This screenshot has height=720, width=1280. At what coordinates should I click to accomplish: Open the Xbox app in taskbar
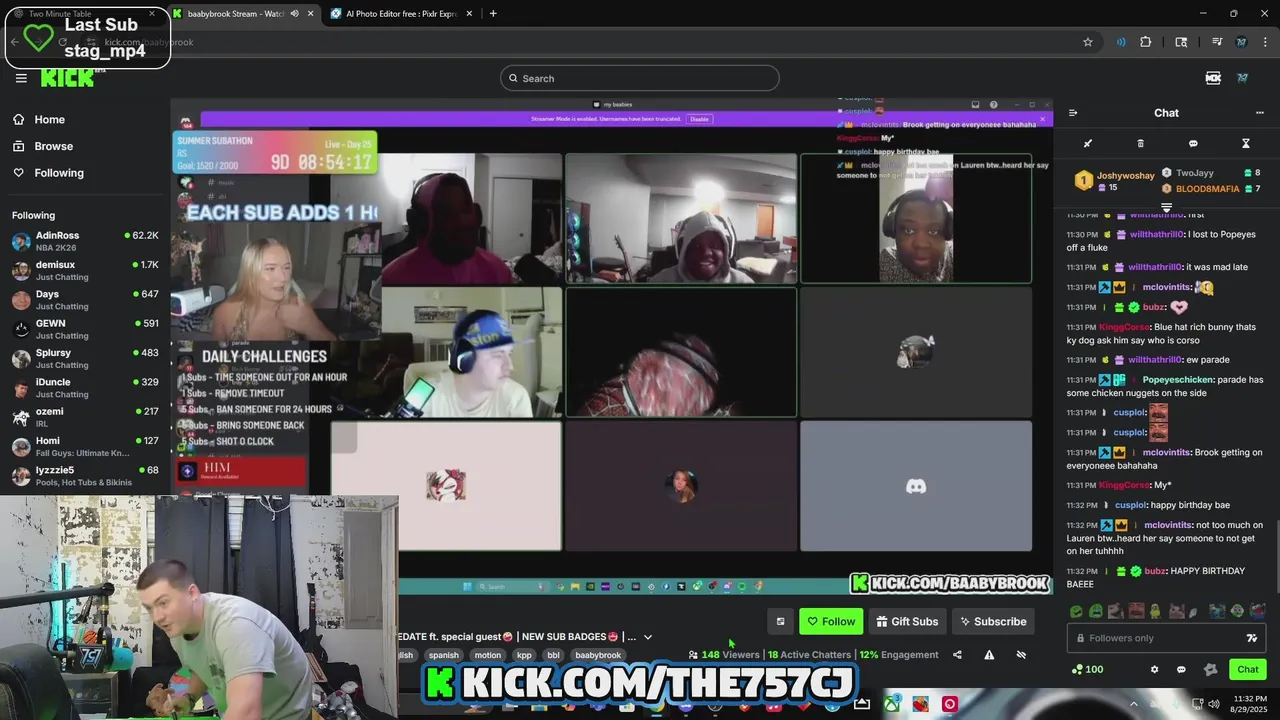pyautogui.click(x=891, y=704)
